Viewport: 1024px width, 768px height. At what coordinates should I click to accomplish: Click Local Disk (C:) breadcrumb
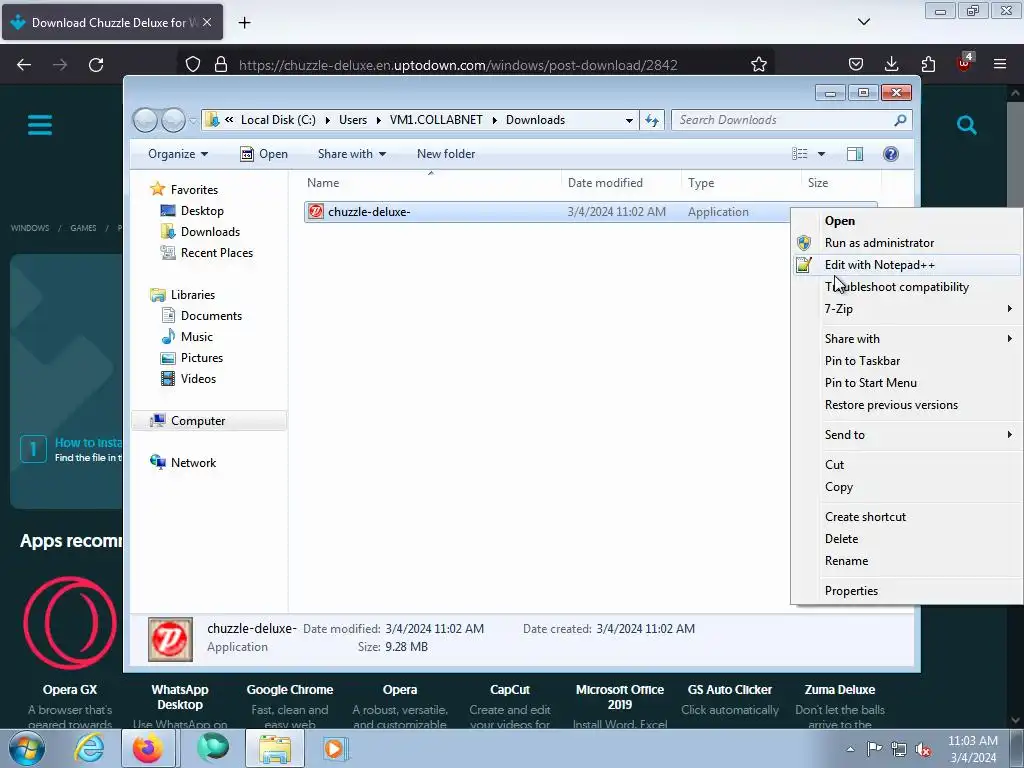[x=278, y=120]
